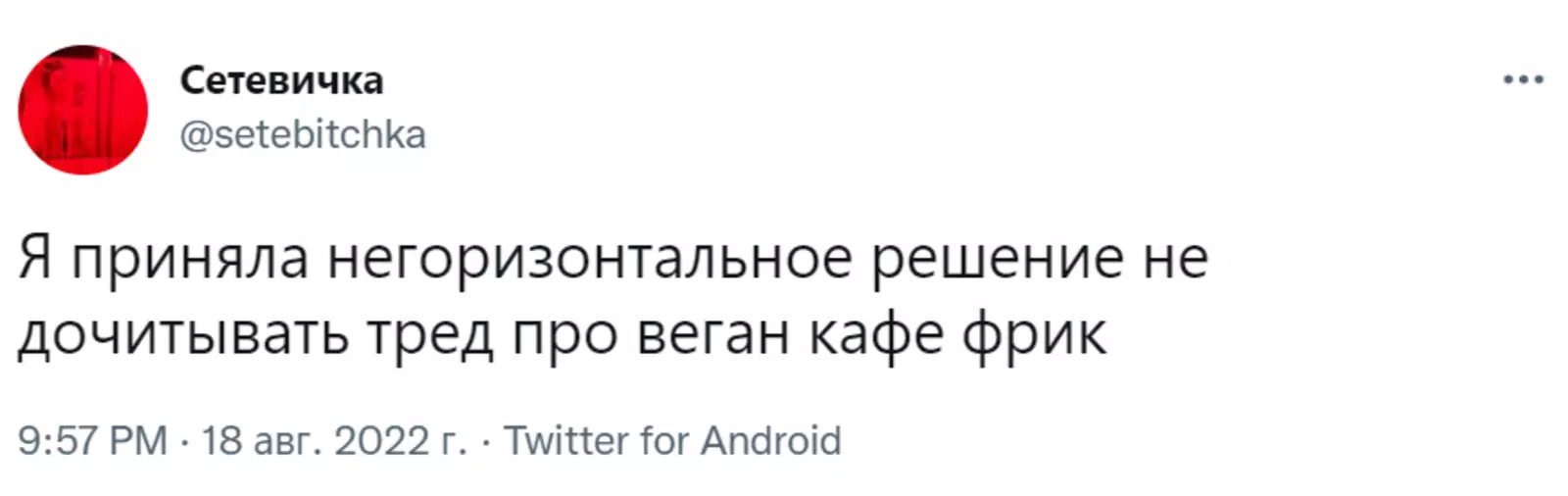Open the Сетевичка display name profile link
Screen dimensions: 1568x496
[281, 80]
